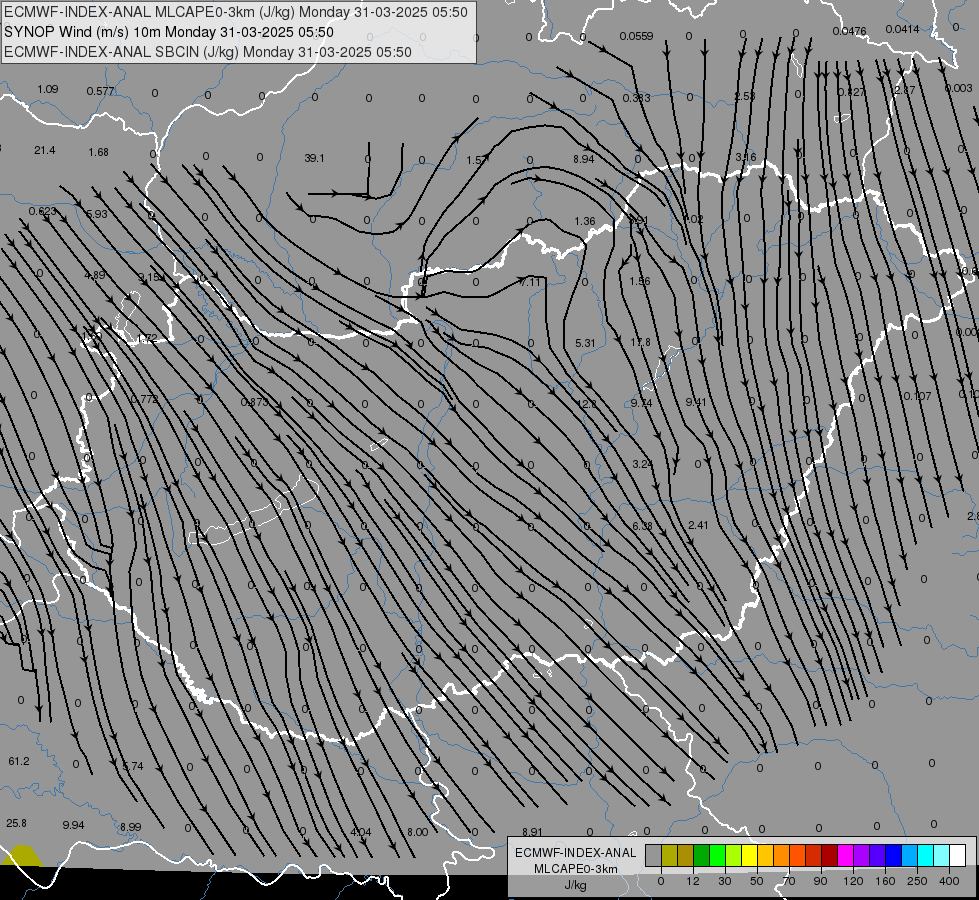Click the SBCIN header line
The width and height of the screenshot is (979, 900).
[x=208, y=52]
